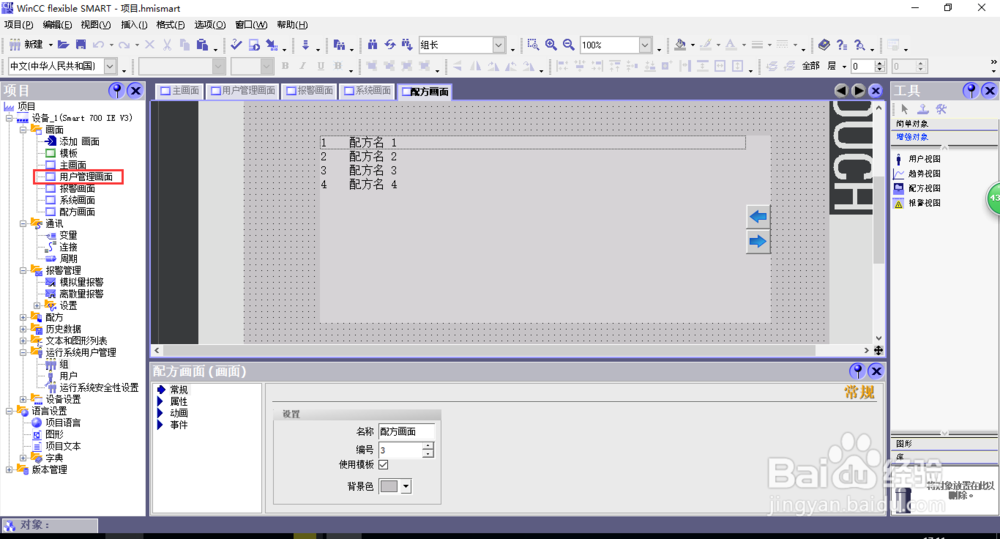Save the project with the floppy disk icon
Image resolution: width=1000 pixels, height=539 pixels.
(80, 45)
